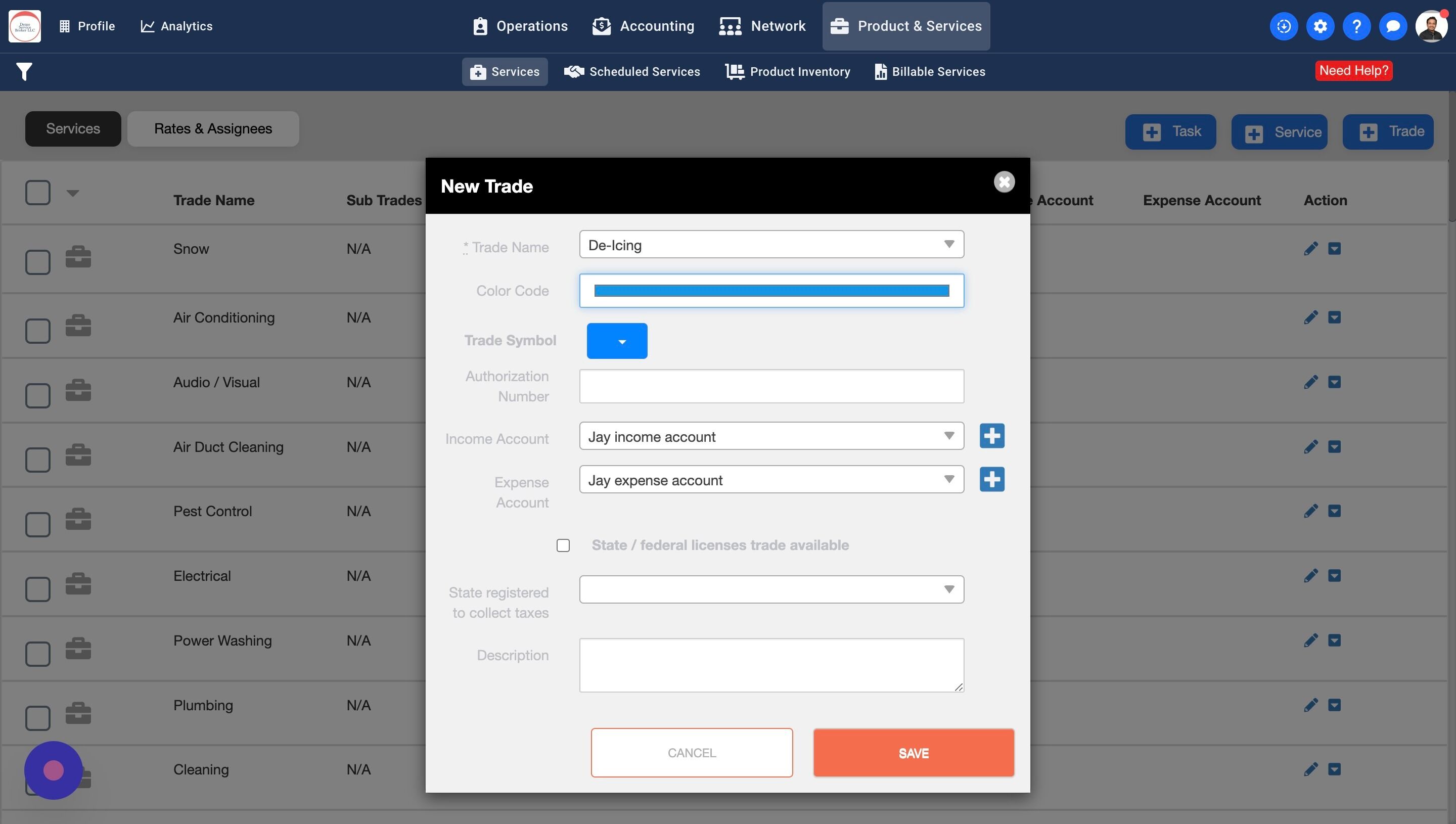
Task: Expand the Trade Symbol blue dropdown
Action: [x=616, y=341]
